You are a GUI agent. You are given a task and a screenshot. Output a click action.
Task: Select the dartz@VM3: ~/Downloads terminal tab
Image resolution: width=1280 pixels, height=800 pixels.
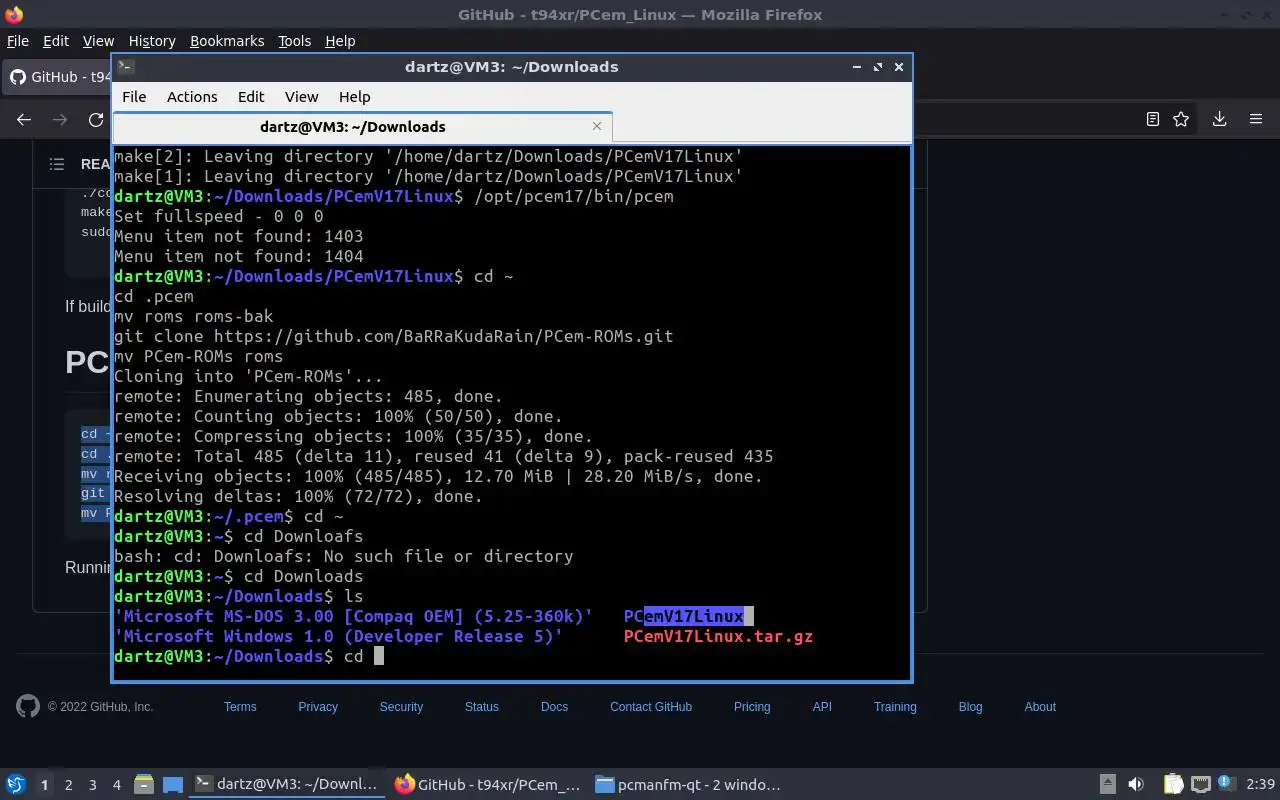click(353, 127)
